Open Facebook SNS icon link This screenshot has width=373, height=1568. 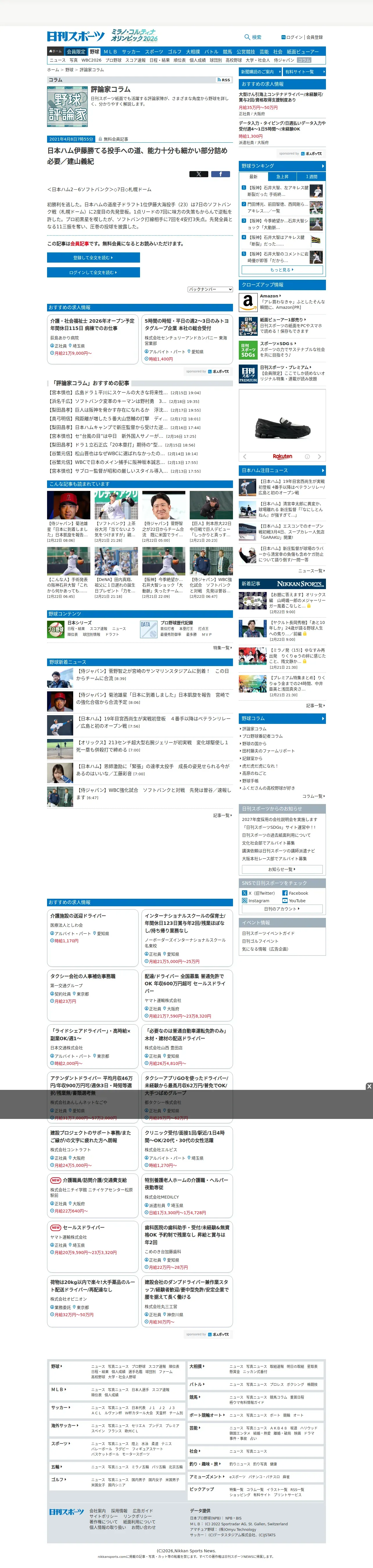click(285, 893)
